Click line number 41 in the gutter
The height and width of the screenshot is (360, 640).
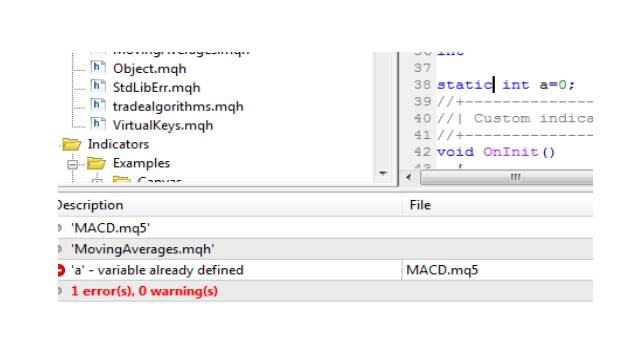click(x=422, y=135)
